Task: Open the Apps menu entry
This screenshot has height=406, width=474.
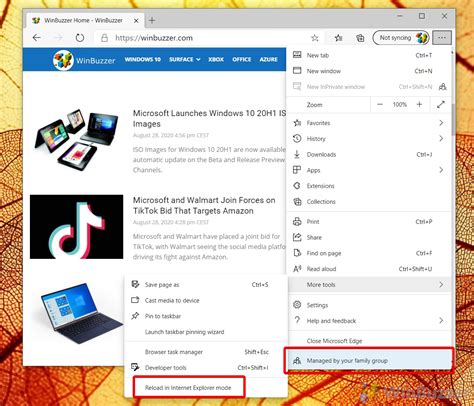Action: [369, 170]
